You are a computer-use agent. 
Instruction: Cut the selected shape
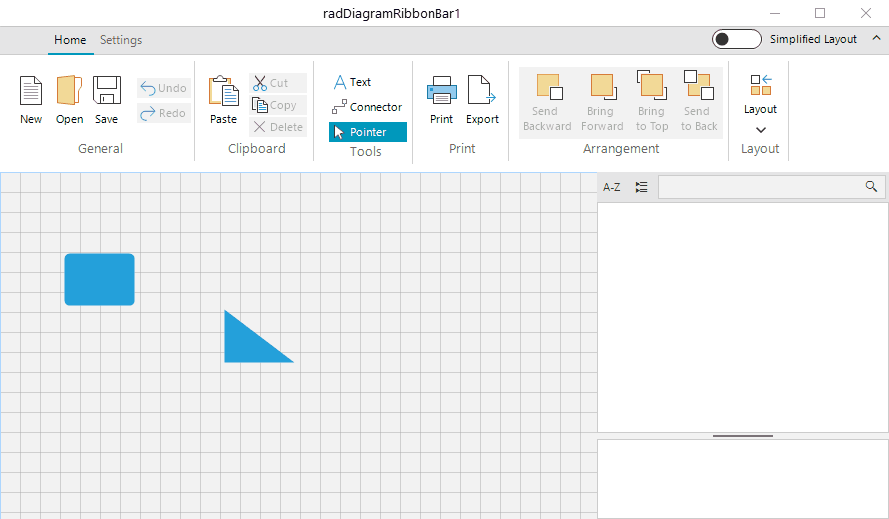pyautogui.click(x=278, y=83)
